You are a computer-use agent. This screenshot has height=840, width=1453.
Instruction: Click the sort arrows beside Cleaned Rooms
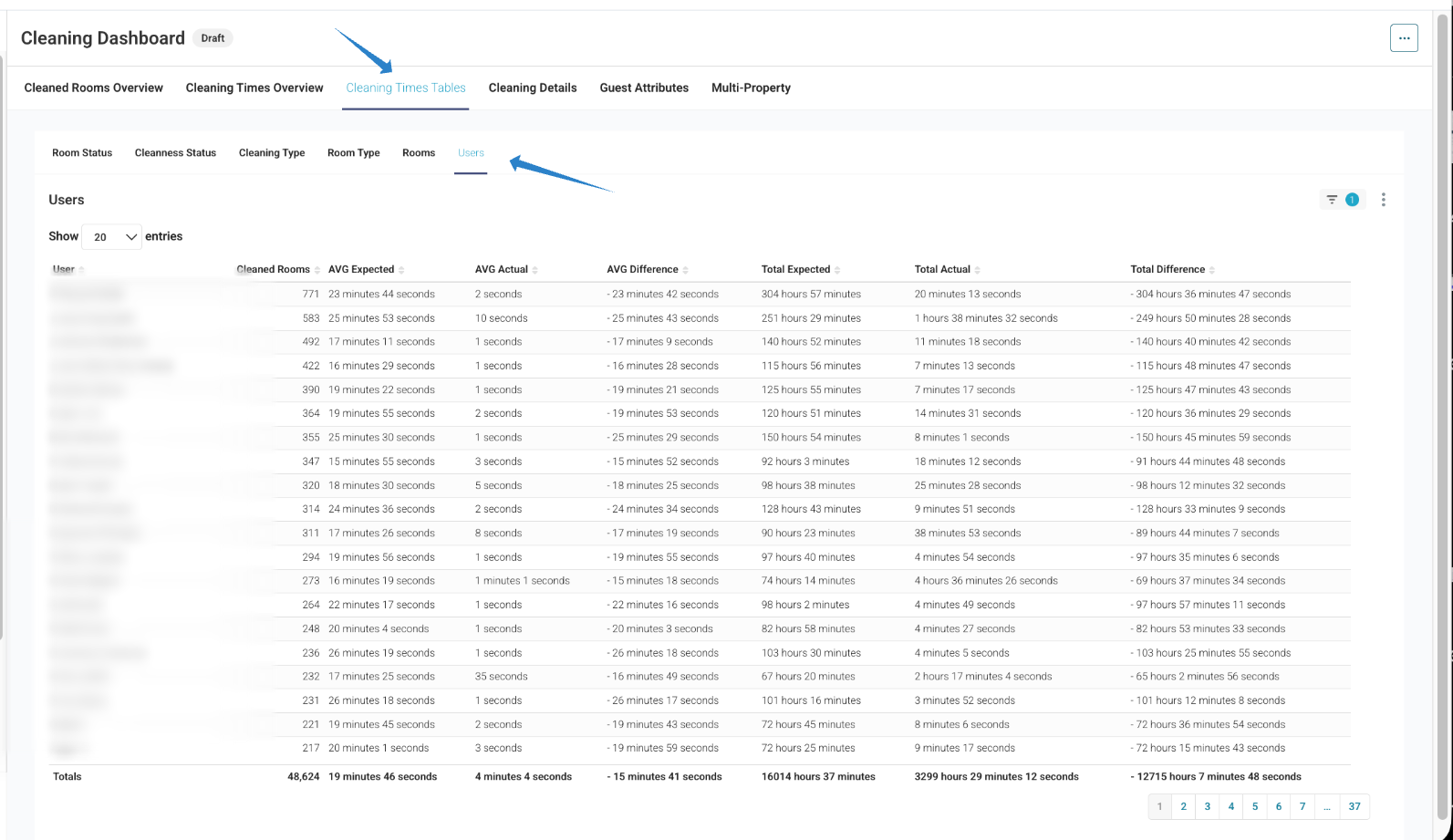coord(317,270)
